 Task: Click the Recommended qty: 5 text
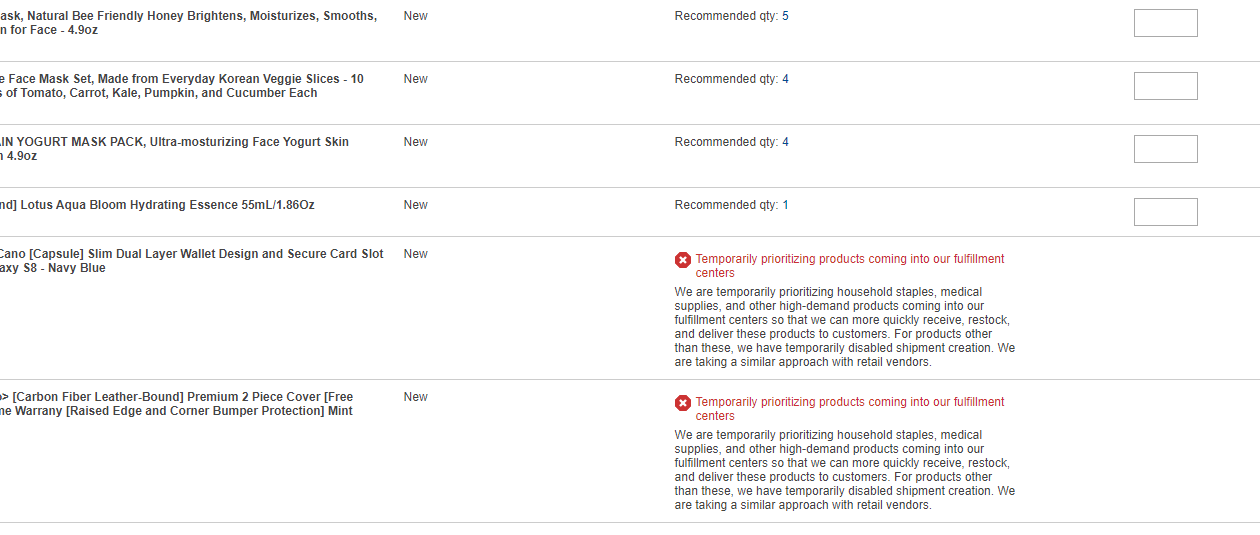[x=732, y=16]
